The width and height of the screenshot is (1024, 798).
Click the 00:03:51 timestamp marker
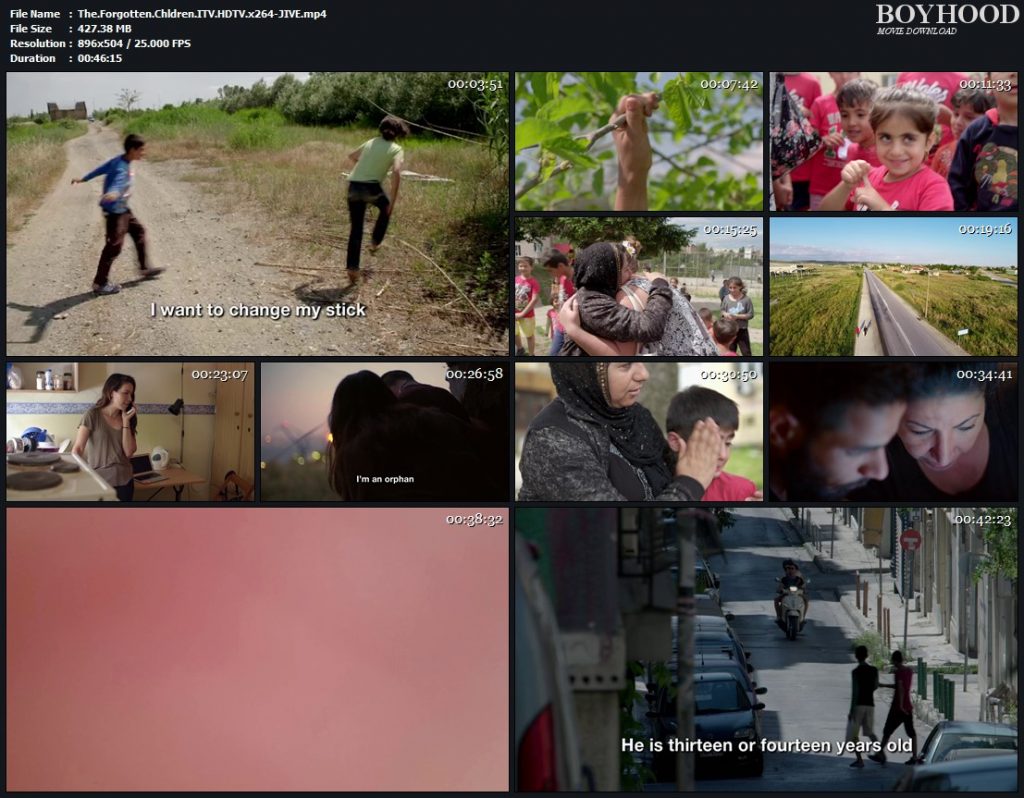[475, 84]
